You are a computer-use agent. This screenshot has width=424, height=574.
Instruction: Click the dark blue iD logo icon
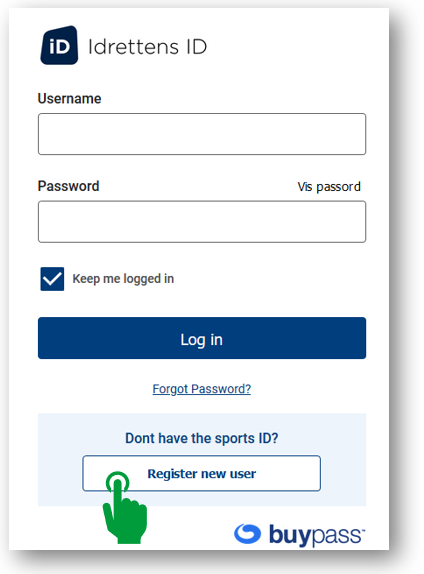[59, 45]
